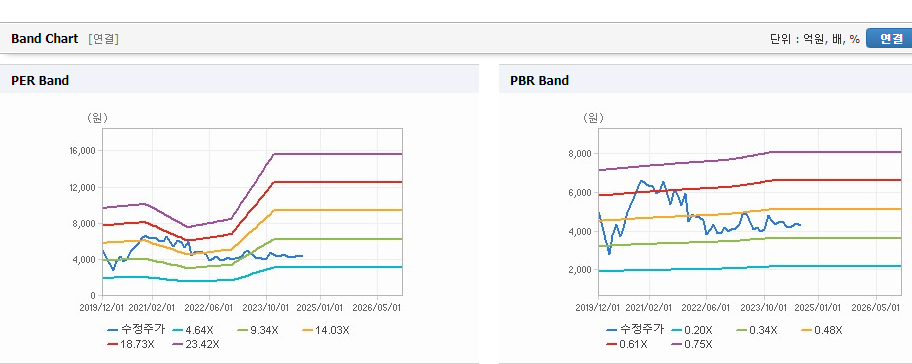The width and height of the screenshot is (912, 364).
Task: Click the 단위 : 억원, 배, % text
Action: click(815, 39)
